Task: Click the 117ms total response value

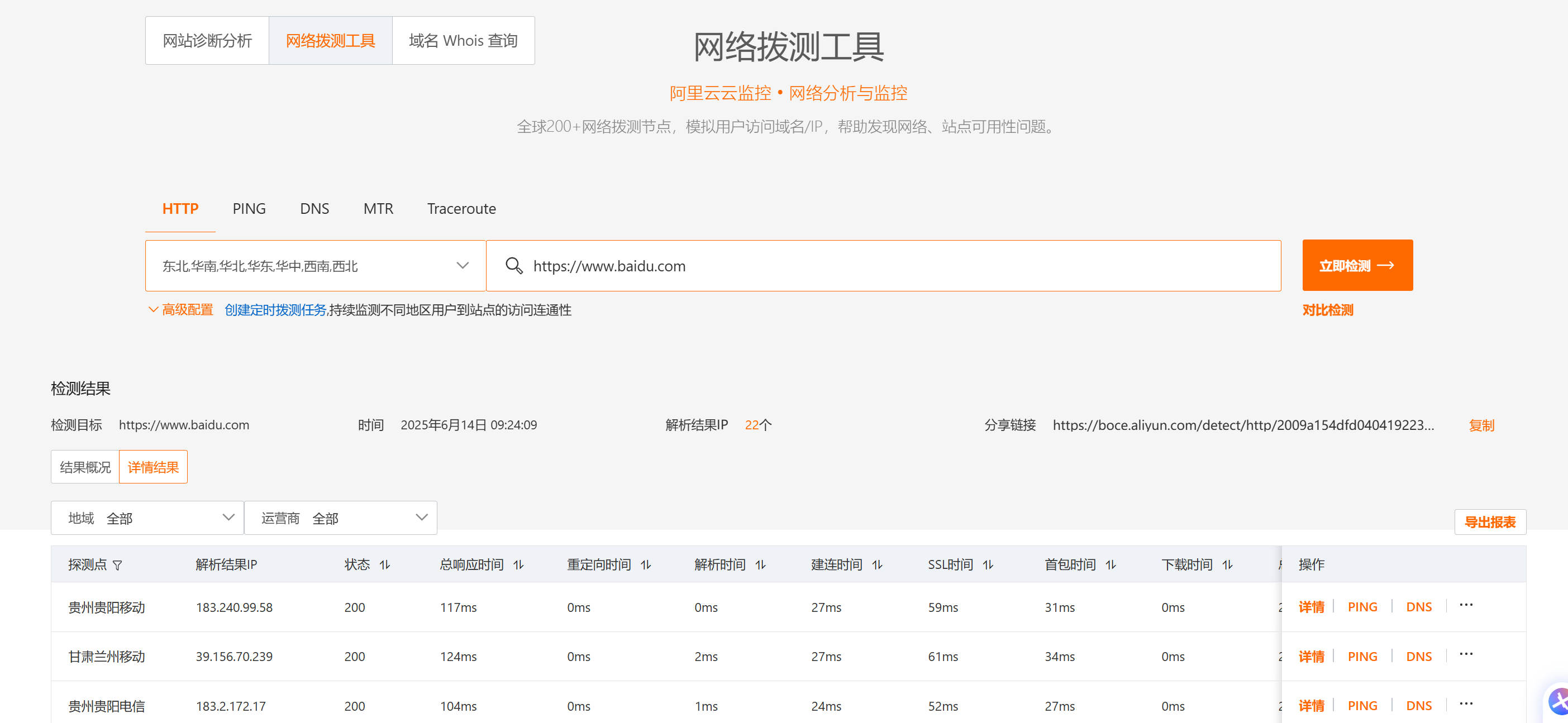Action: 459,607
